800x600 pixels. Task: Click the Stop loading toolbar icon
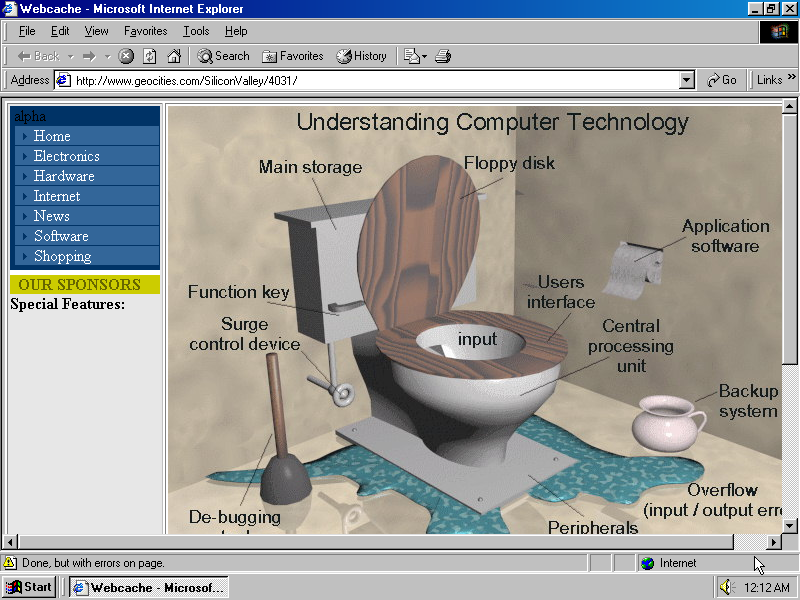point(127,56)
